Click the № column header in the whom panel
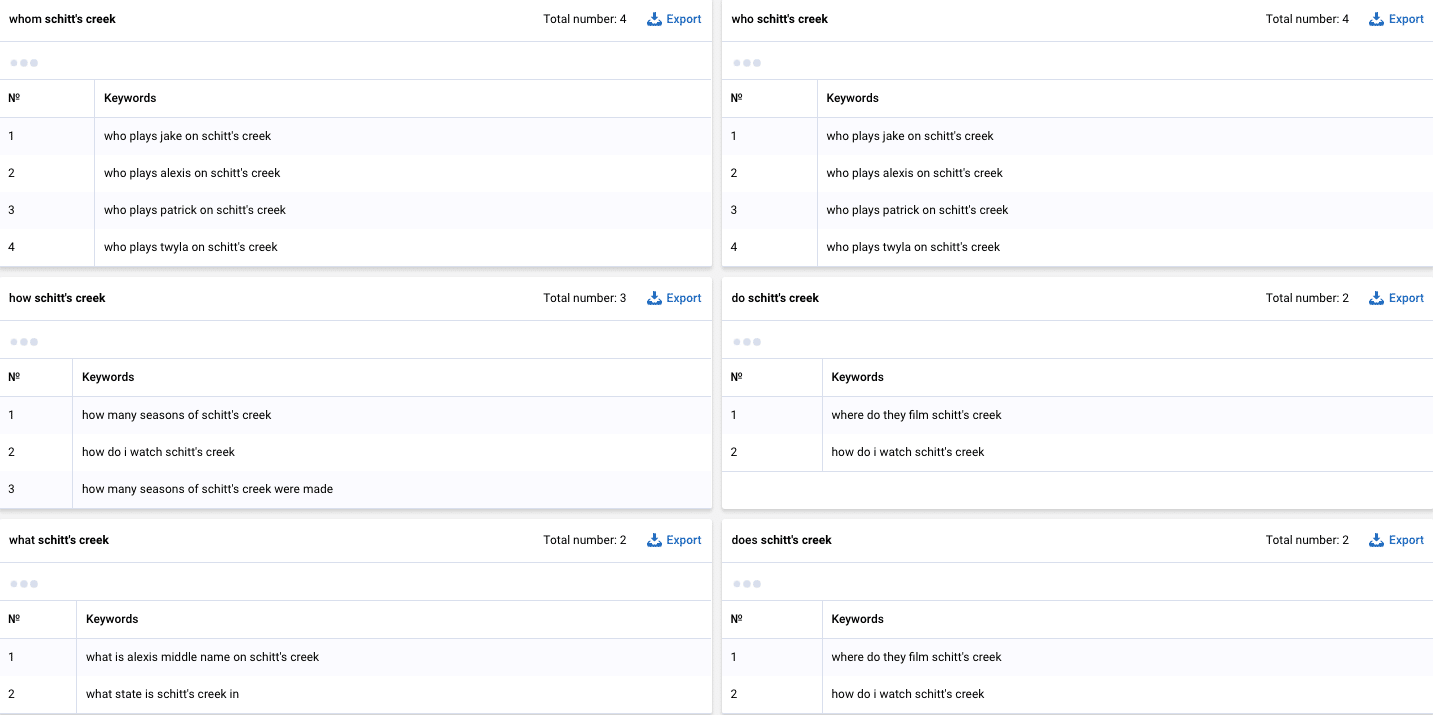Image resolution: width=1433 pixels, height=715 pixels. point(14,98)
